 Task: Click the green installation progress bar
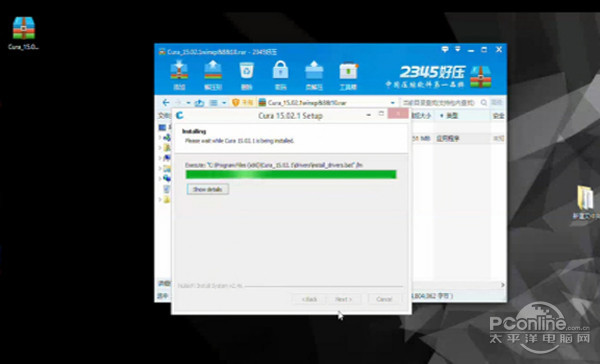(291, 175)
